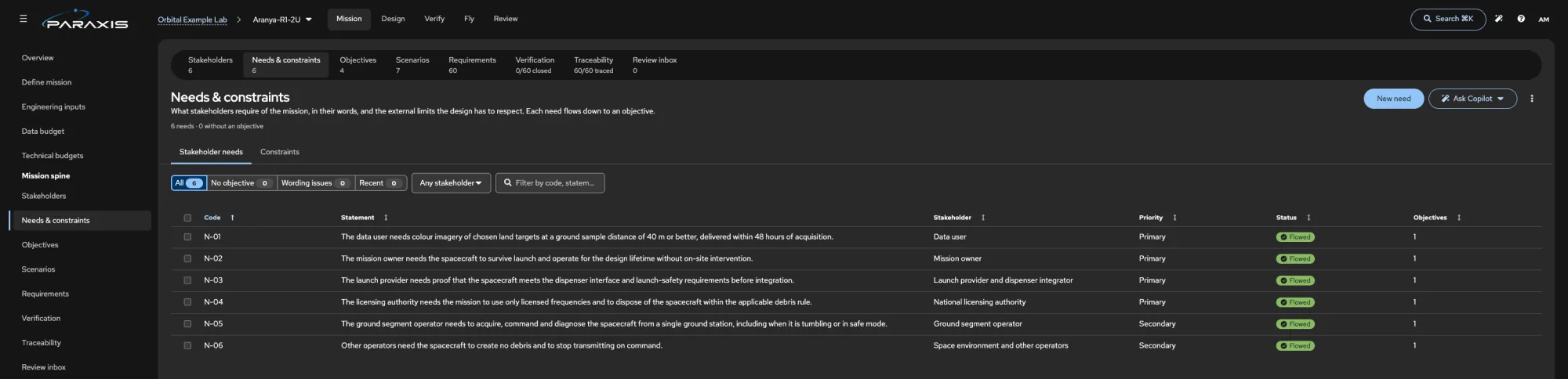Select the Wording issues filter chip

pos(316,183)
